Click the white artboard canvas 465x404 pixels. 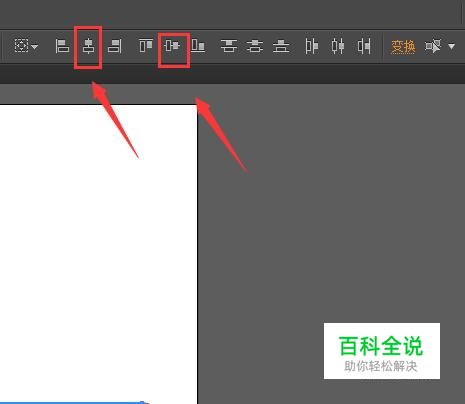98,253
